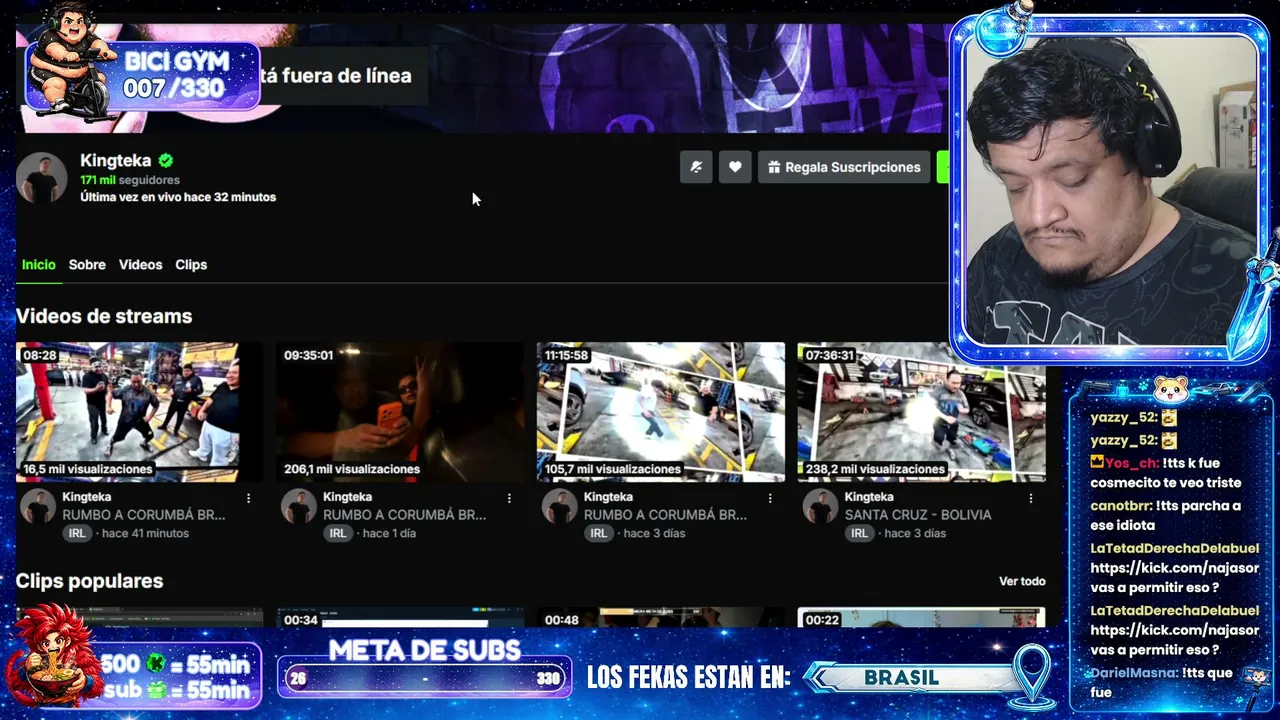Image resolution: width=1280 pixels, height=720 pixels.
Task: Click the IRL tag on the 1-day-ago video
Action: pos(338,533)
